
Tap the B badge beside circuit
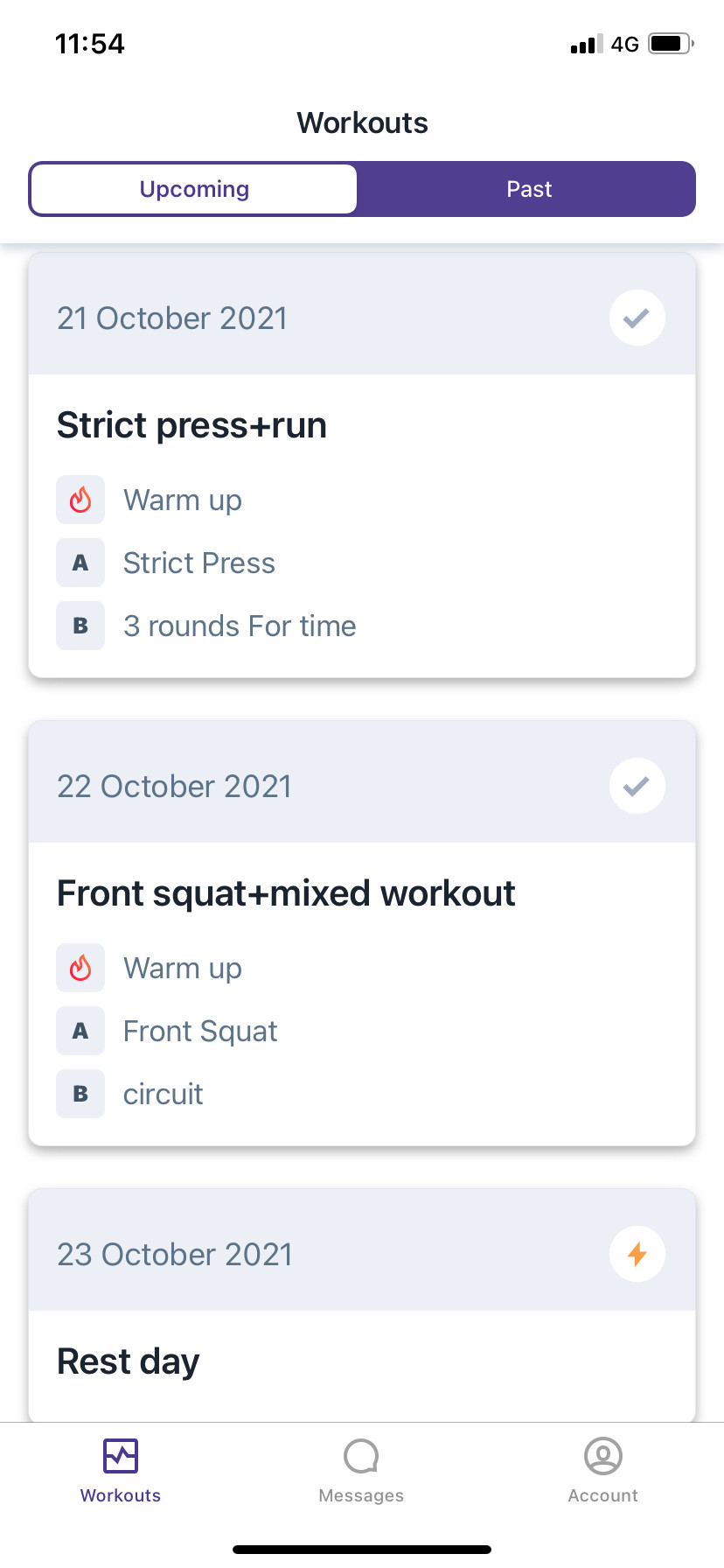pyautogui.click(x=80, y=1094)
